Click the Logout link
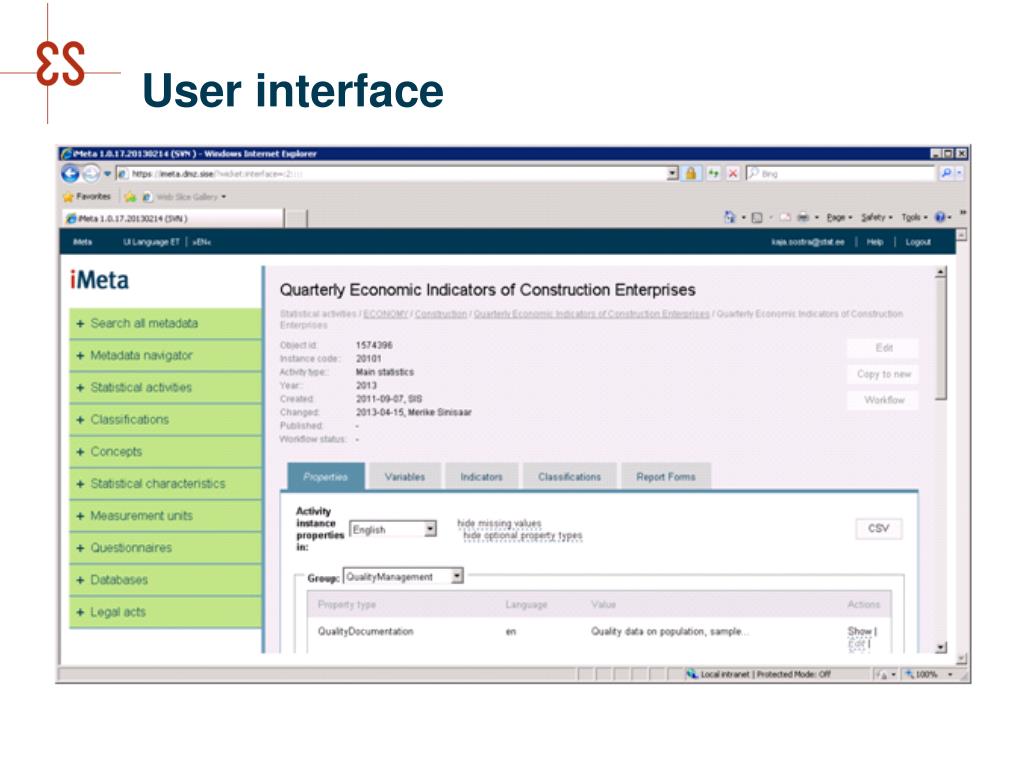Screen dimensions: 1024x768 pyautogui.click(x=918, y=242)
